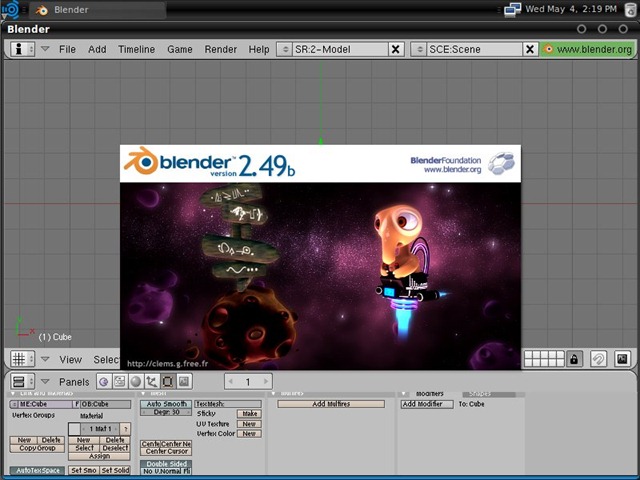Toggle the No V.Normal Flip option

(x=166, y=471)
